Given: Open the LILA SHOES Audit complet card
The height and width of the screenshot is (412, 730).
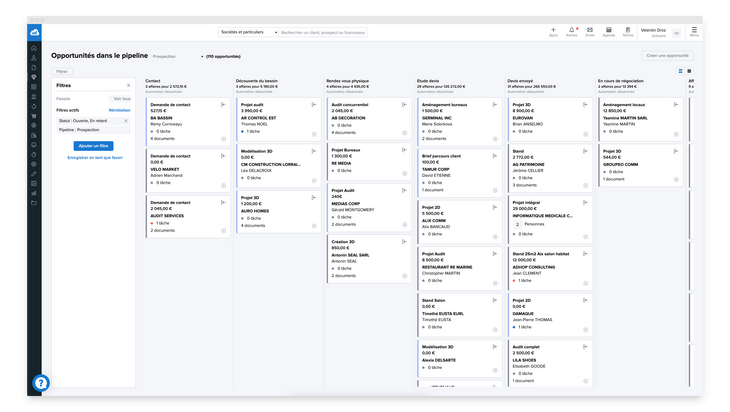Looking at the screenshot, I should click(x=549, y=364).
